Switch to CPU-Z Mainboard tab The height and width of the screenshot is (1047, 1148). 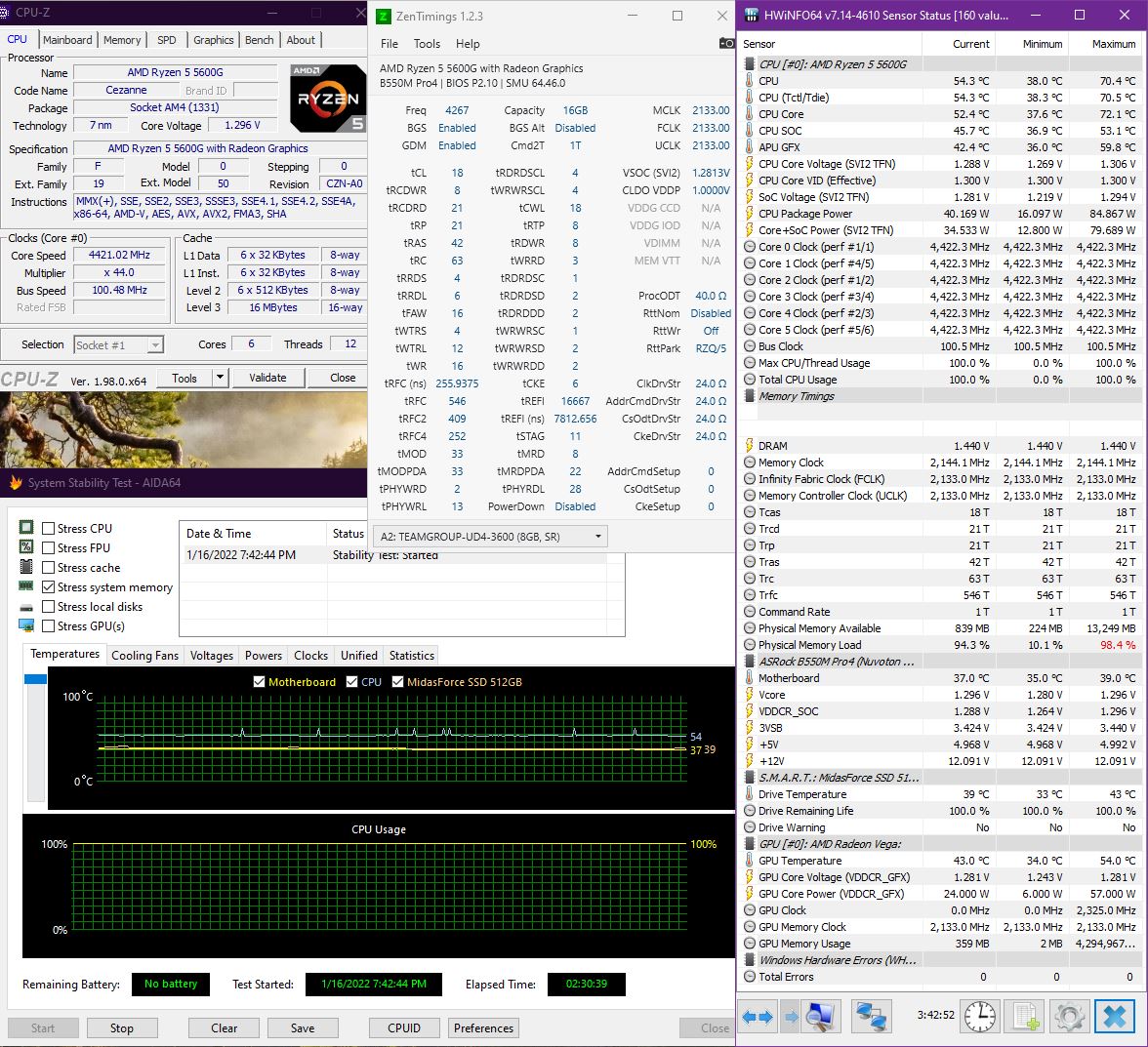tap(67, 40)
